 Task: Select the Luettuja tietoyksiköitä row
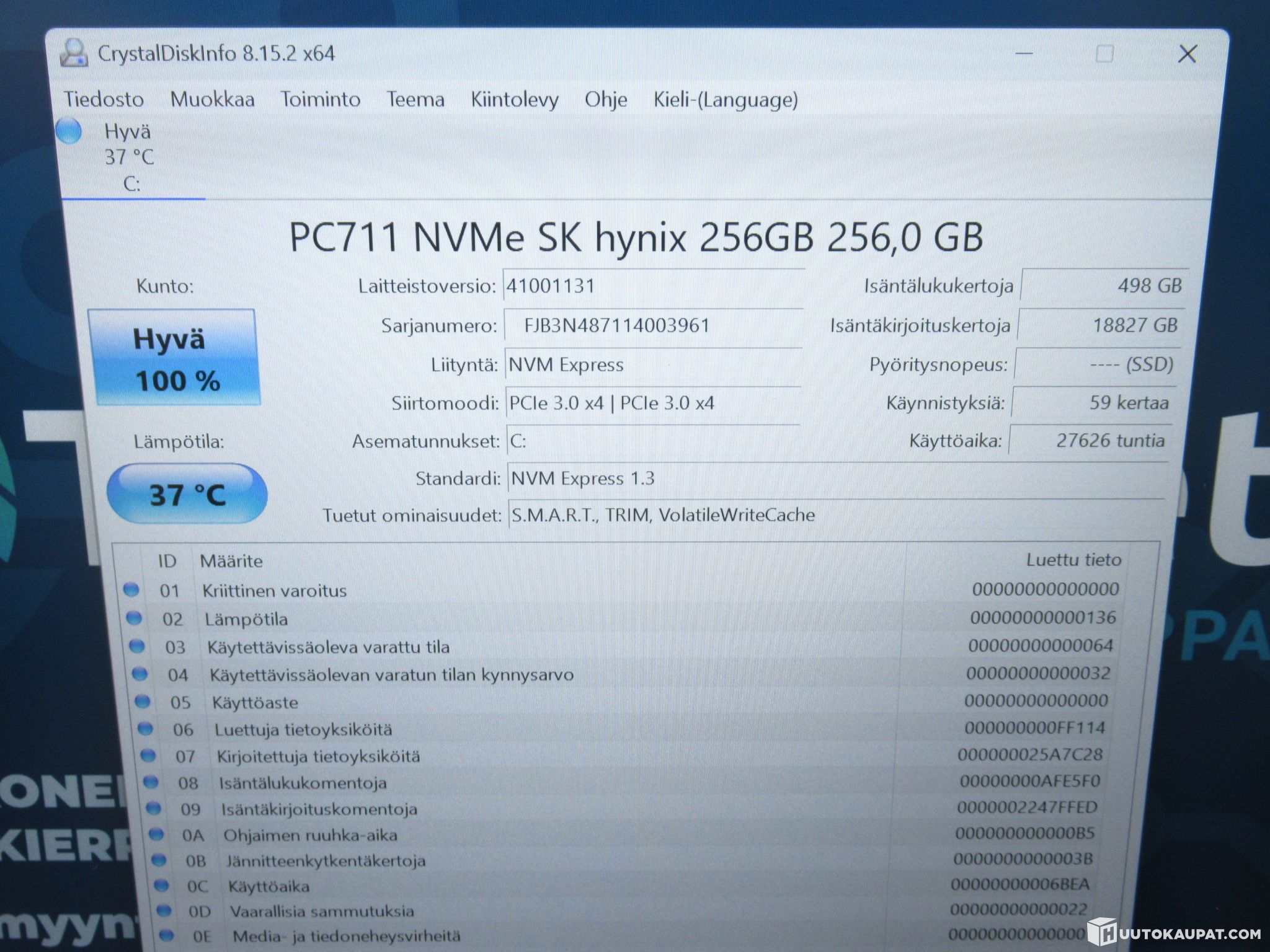click(622, 729)
